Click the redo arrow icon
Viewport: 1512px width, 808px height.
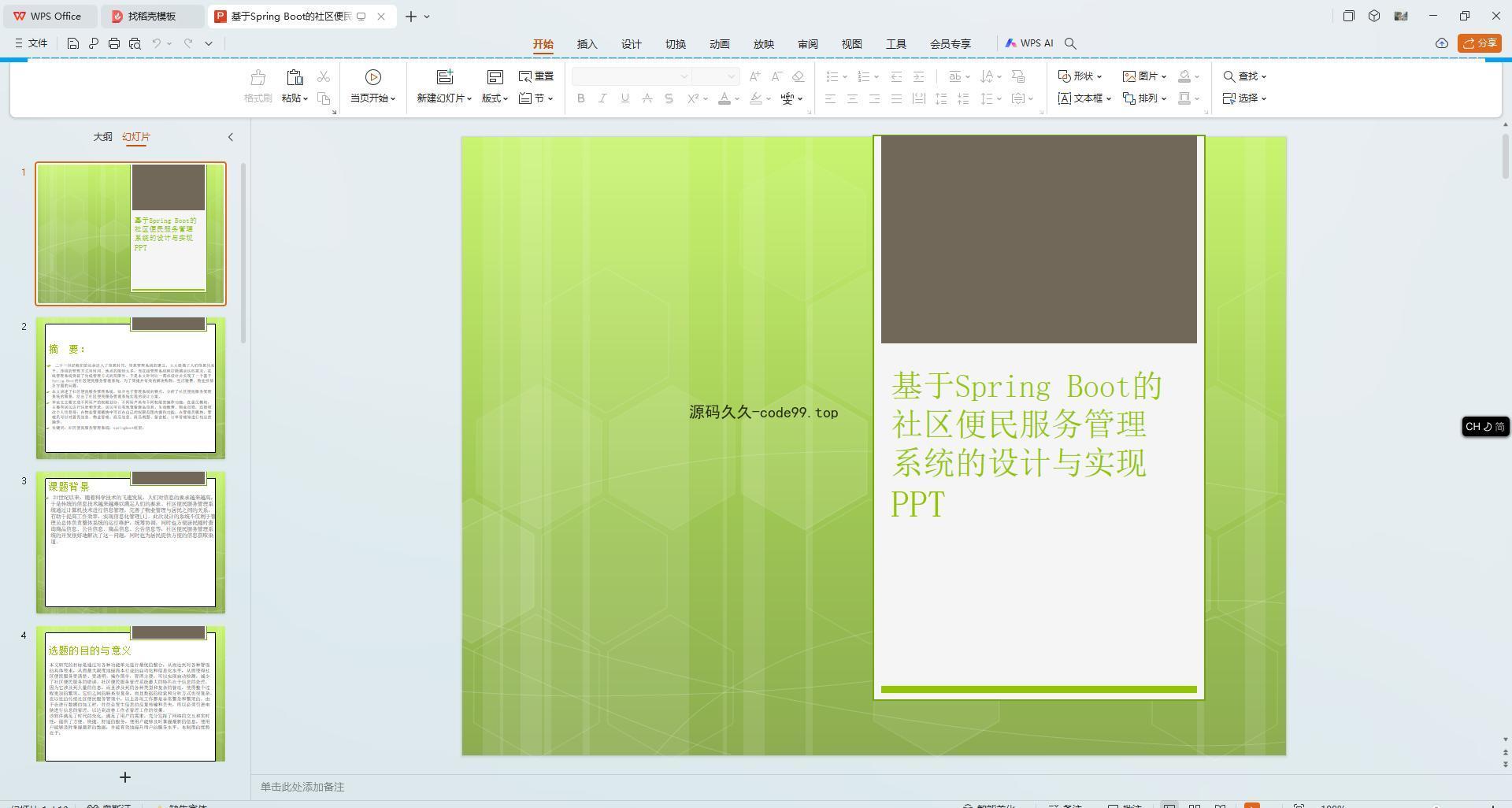188,43
